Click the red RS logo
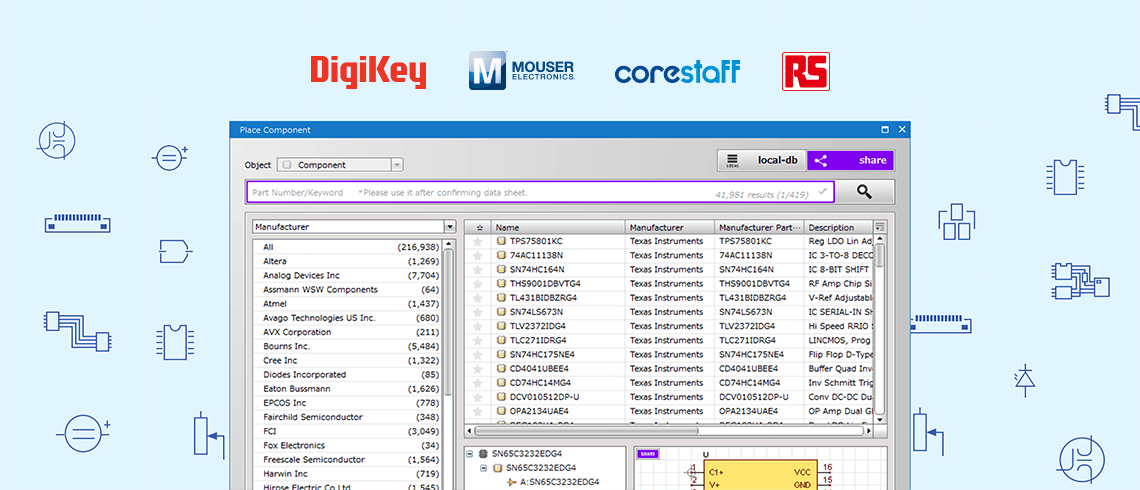Image resolution: width=1140 pixels, height=490 pixels. (x=806, y=71)
